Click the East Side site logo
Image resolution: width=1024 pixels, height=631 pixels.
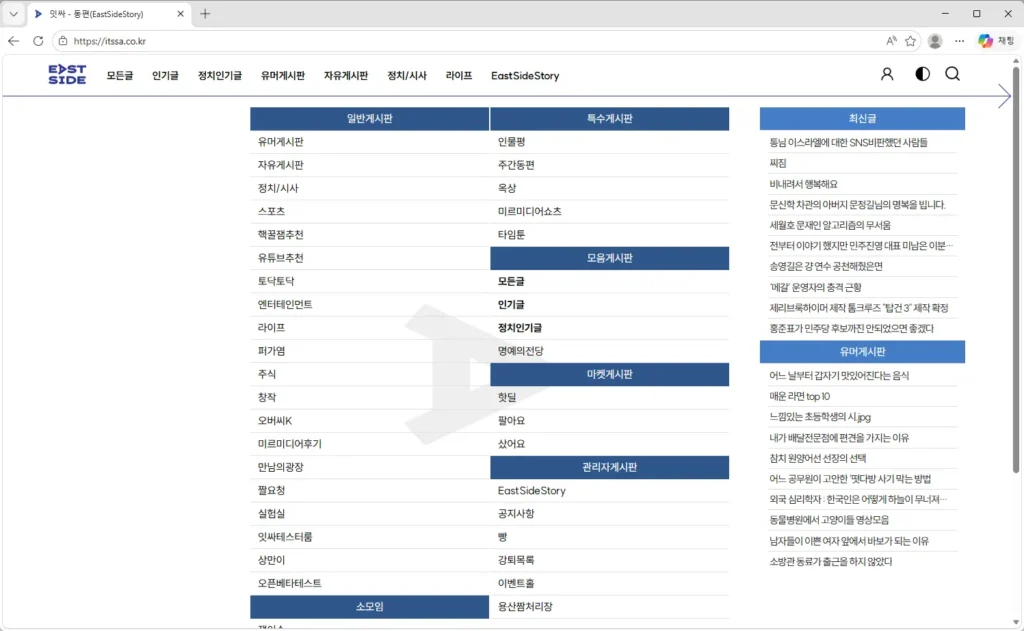(x=67, y=74)
